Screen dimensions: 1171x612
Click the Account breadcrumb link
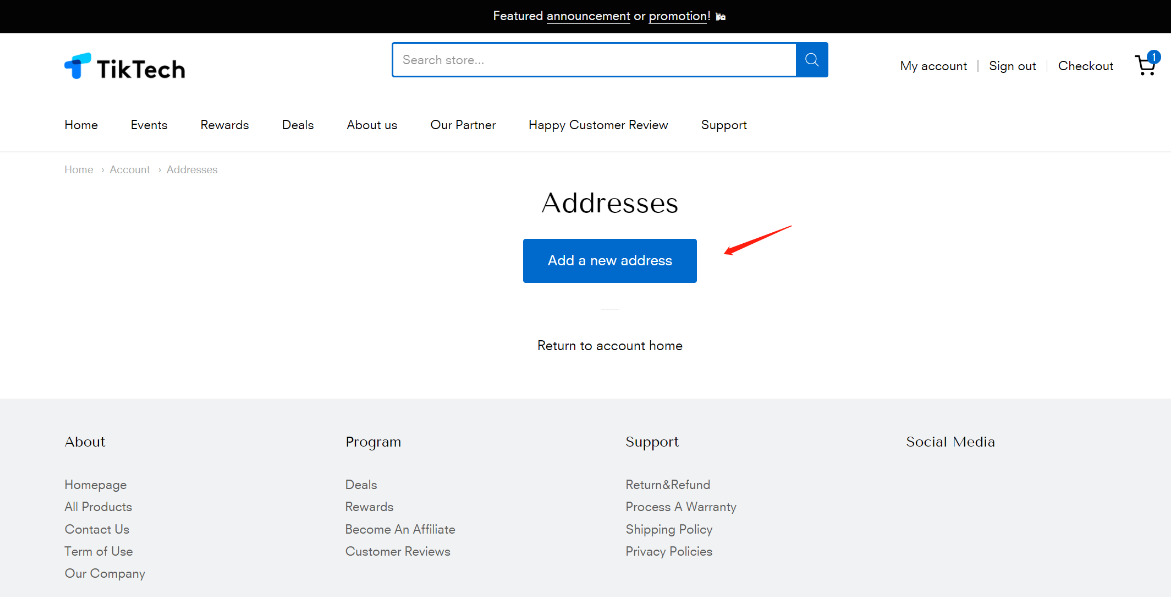click(x=130, y=170)
